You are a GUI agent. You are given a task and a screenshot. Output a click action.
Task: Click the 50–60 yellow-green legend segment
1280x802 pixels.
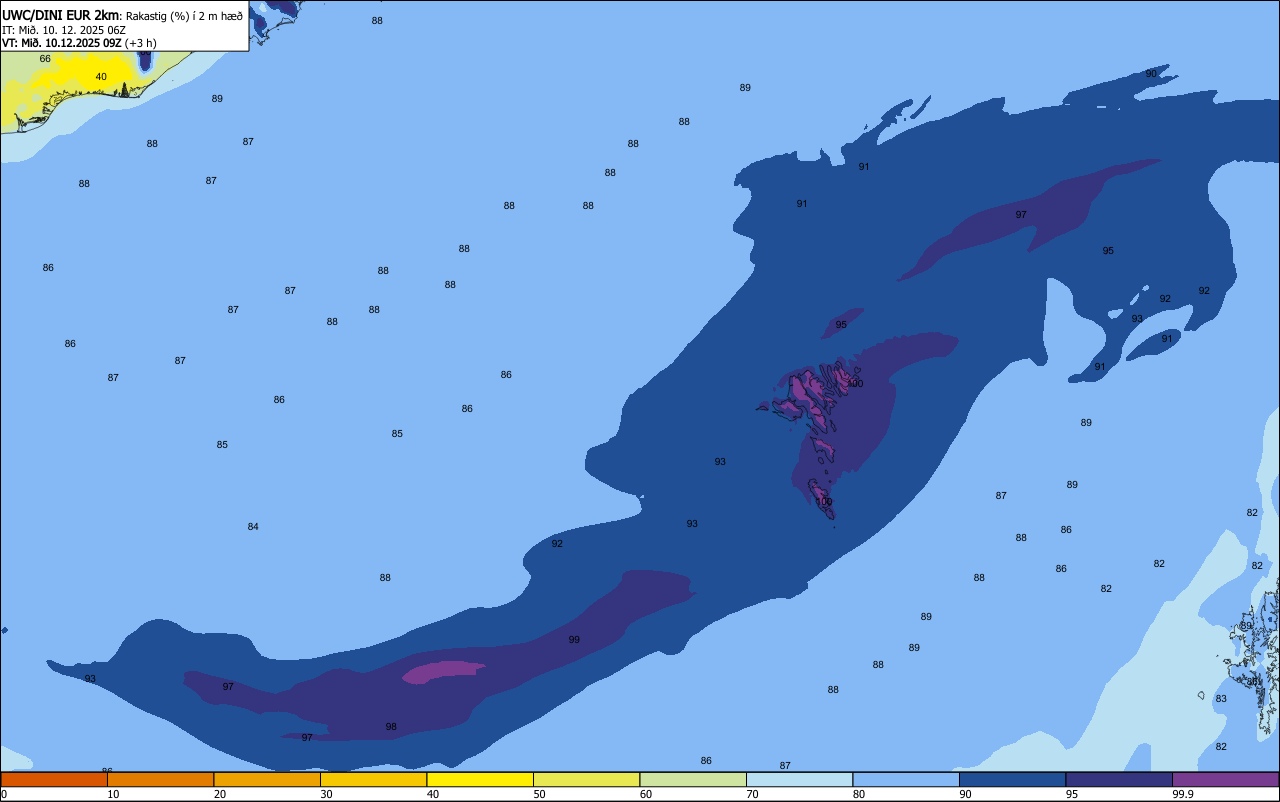(x=586, y=779)
